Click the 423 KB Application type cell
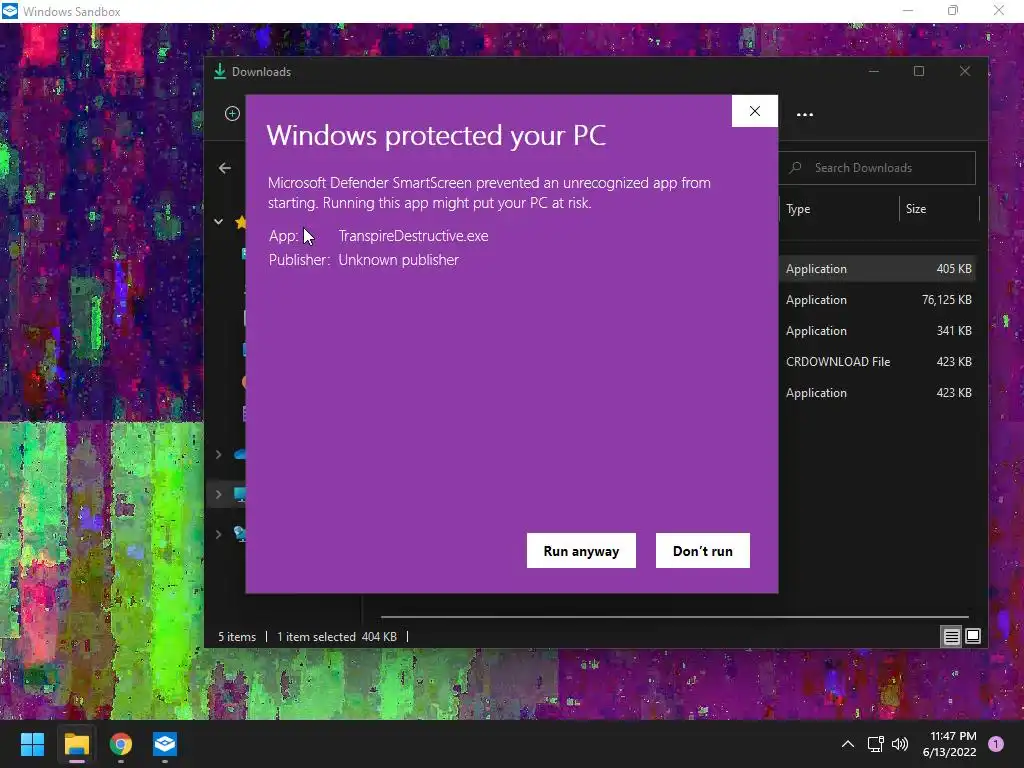 coord(816,392)
